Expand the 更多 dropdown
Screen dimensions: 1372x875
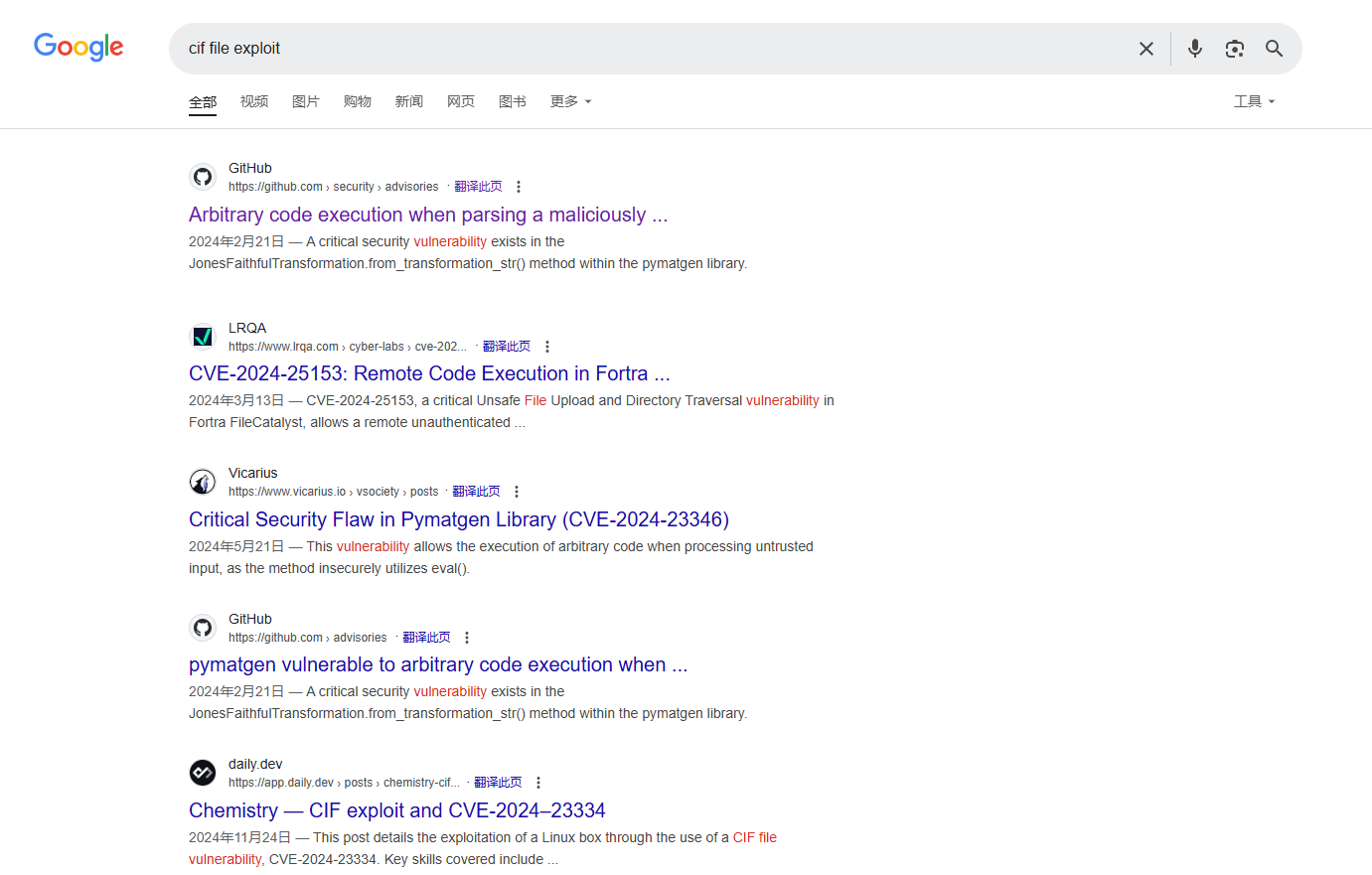(571, 101)
